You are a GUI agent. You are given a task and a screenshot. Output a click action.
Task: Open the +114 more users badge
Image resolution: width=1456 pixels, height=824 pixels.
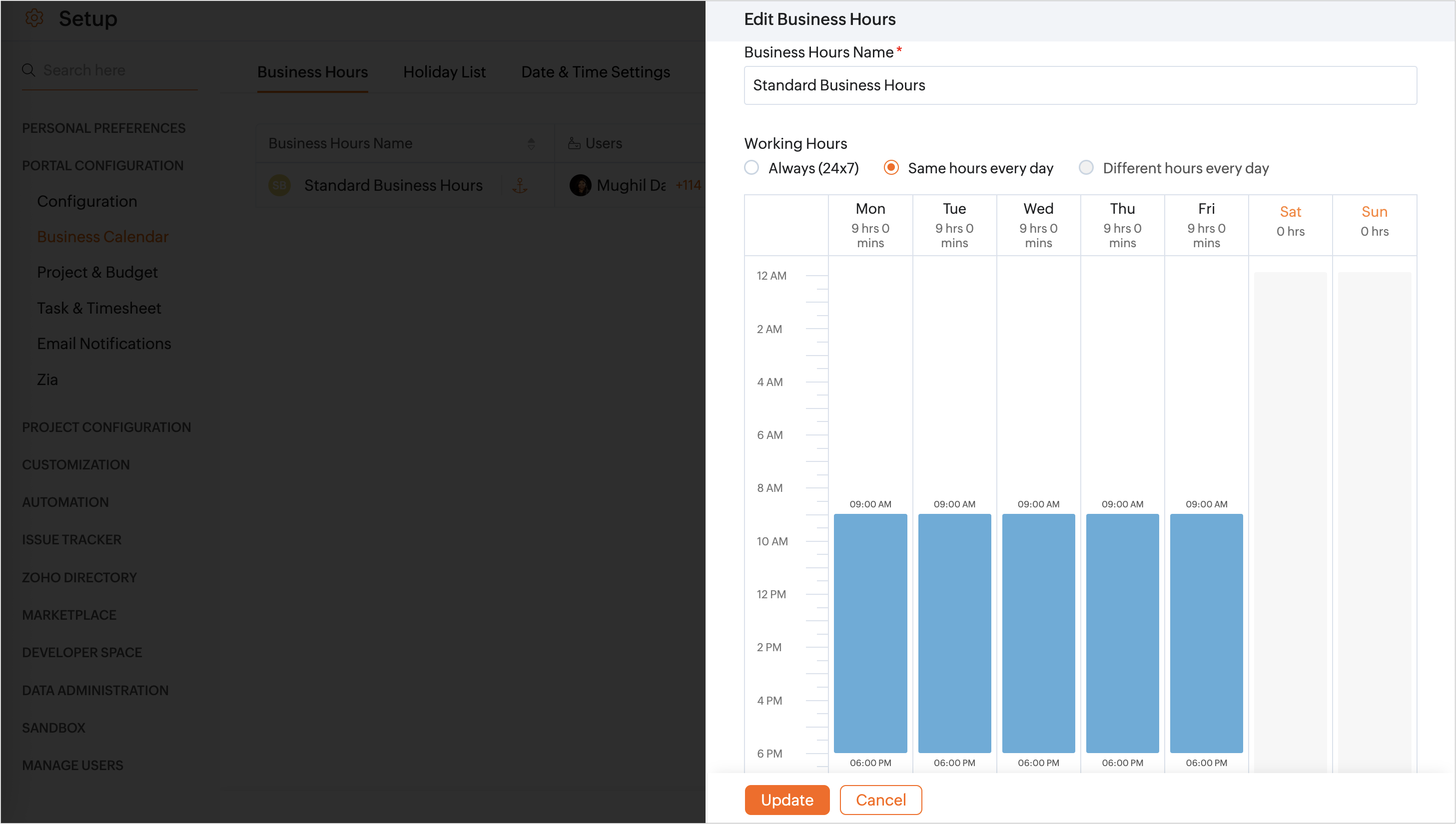point(688,185)
